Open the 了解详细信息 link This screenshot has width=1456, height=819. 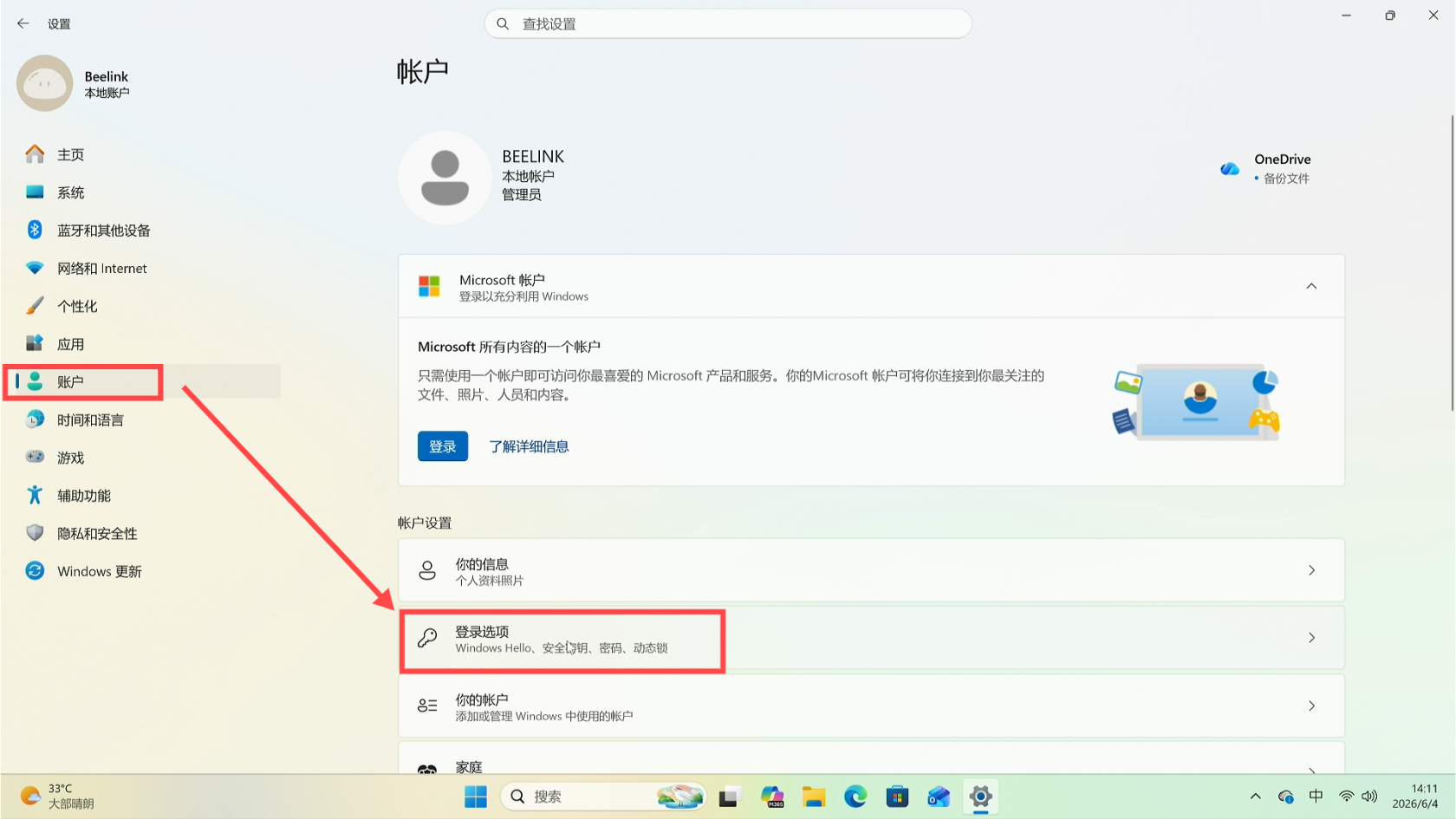click(529, 446)
